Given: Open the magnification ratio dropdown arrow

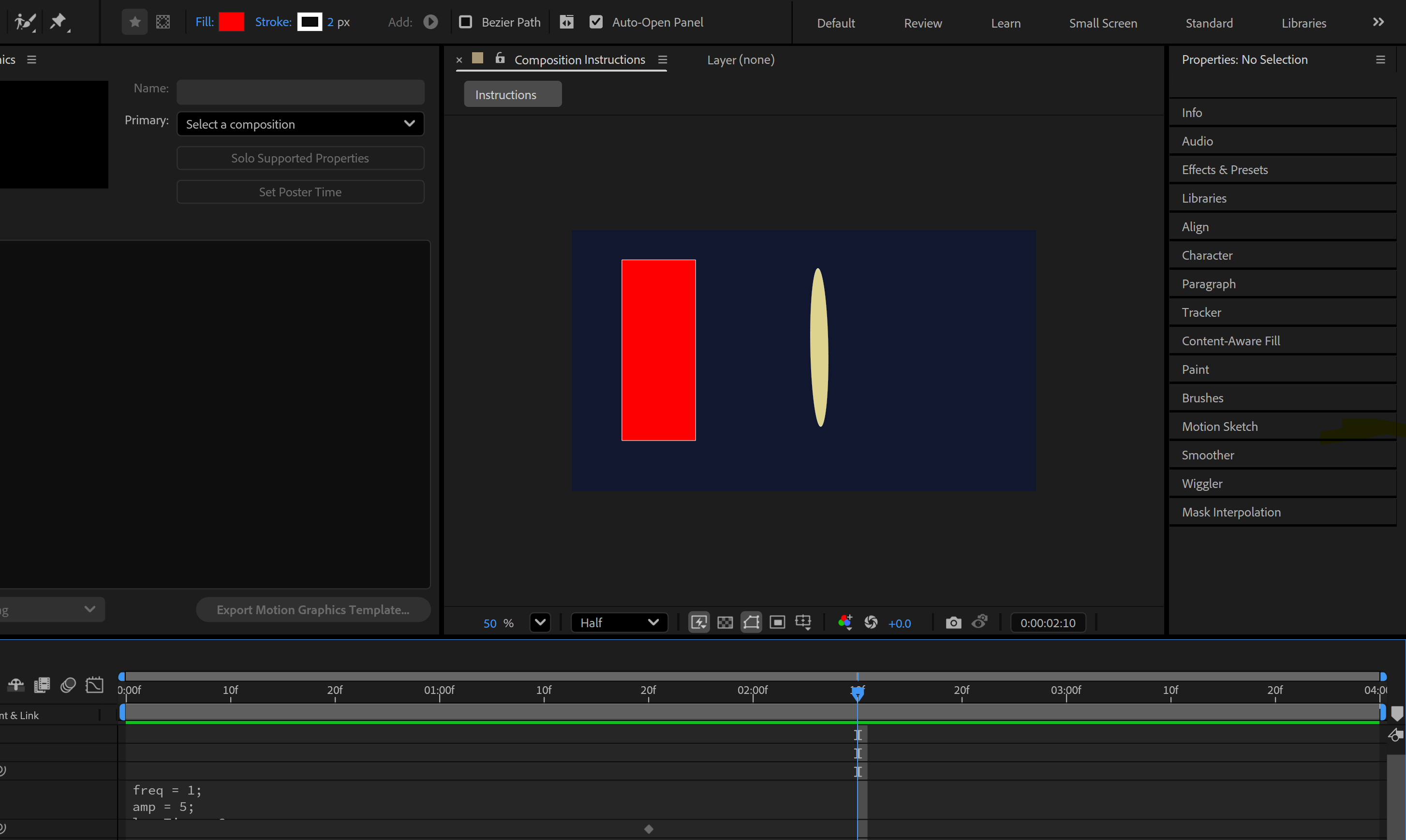Looking at the screenshot, I should click(x=540, y=623).
